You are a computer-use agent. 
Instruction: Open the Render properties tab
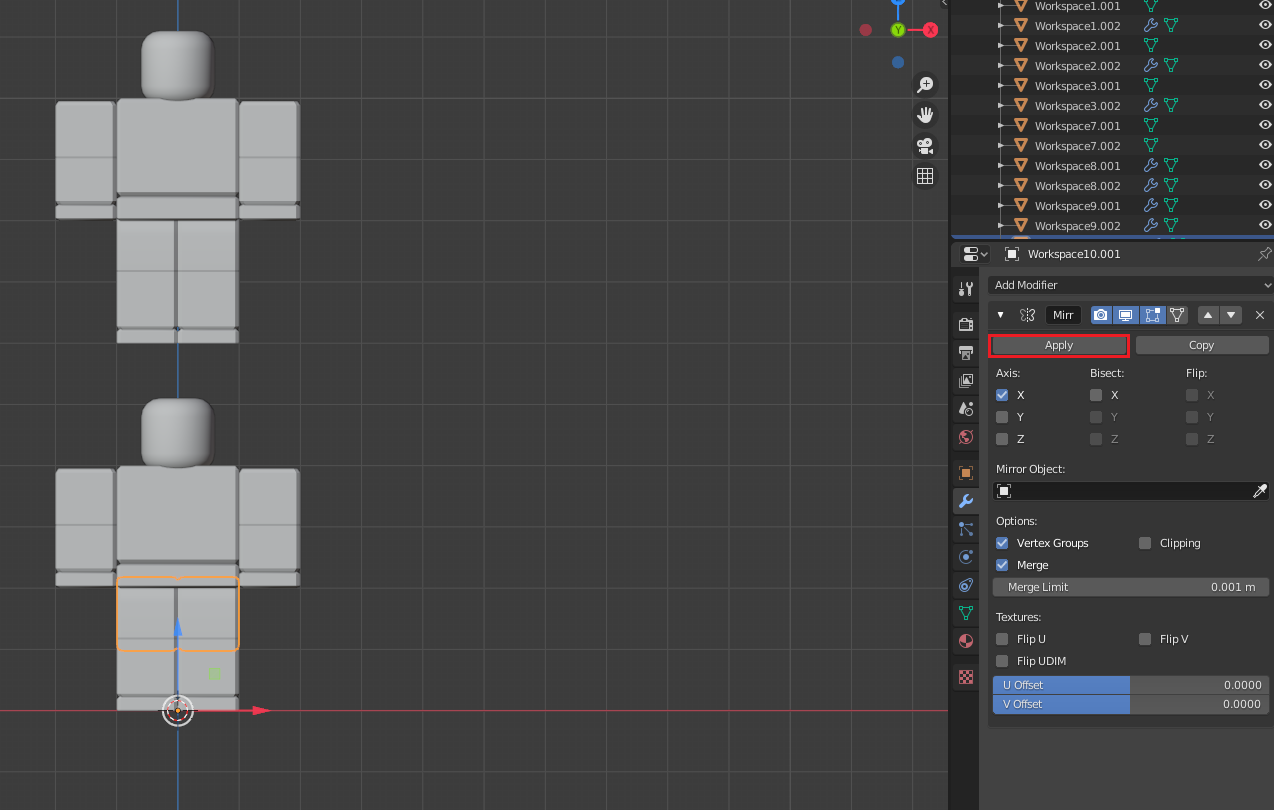965,324
